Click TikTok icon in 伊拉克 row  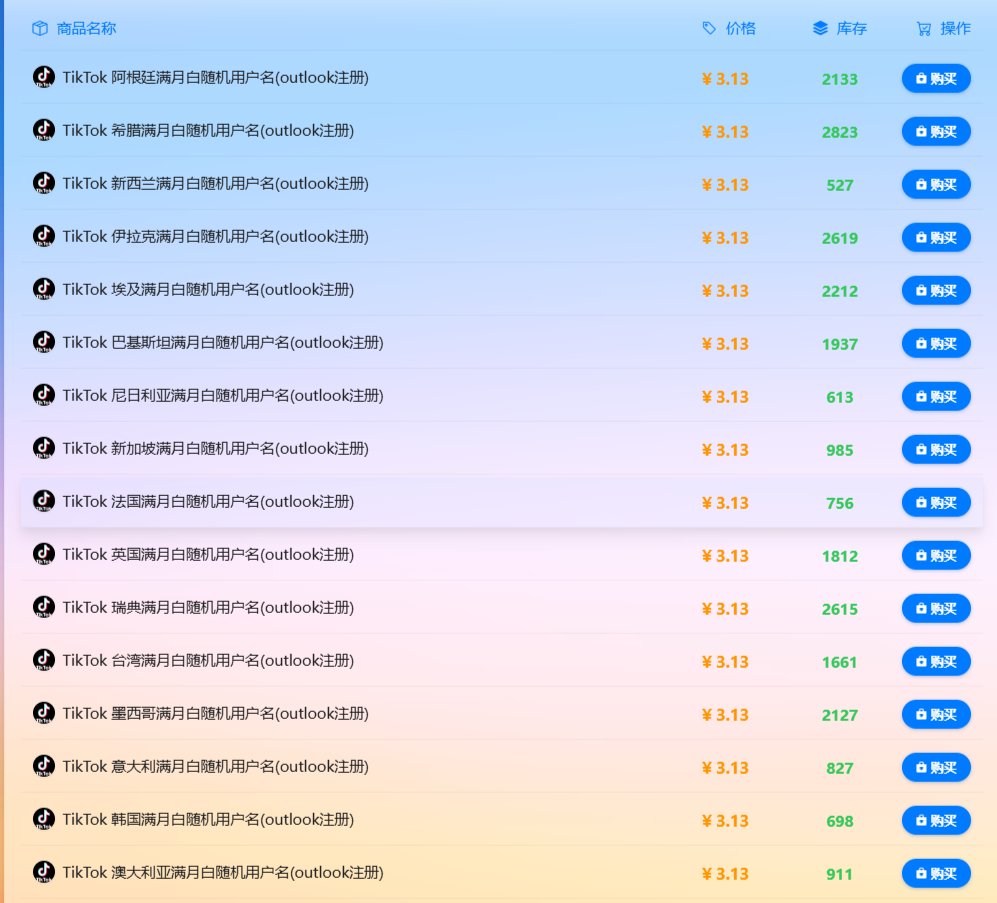[44, 237]
